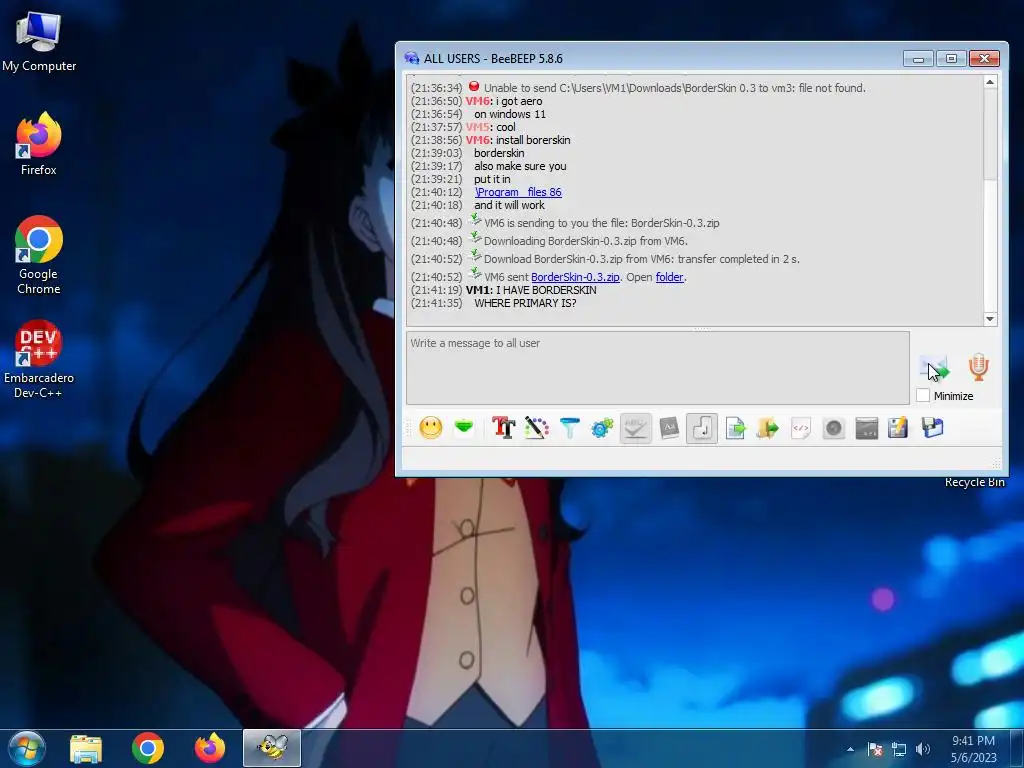This screenshot has height=768, width=1024.
Task: Click the 'I HAVE BORDERSKIN' message text
Action: (546, 290)
